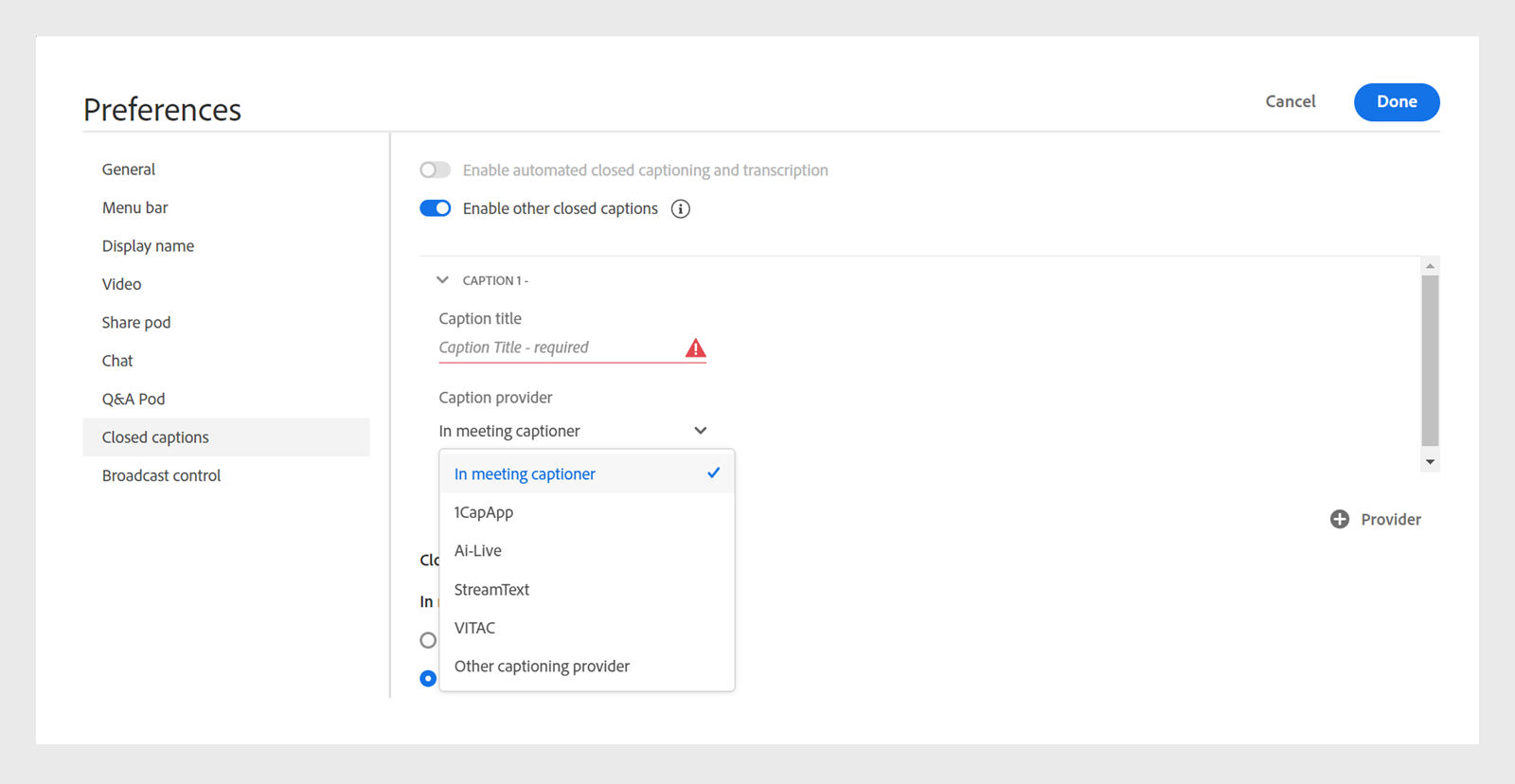Open the Broadcast control preferences

point(162,475)
